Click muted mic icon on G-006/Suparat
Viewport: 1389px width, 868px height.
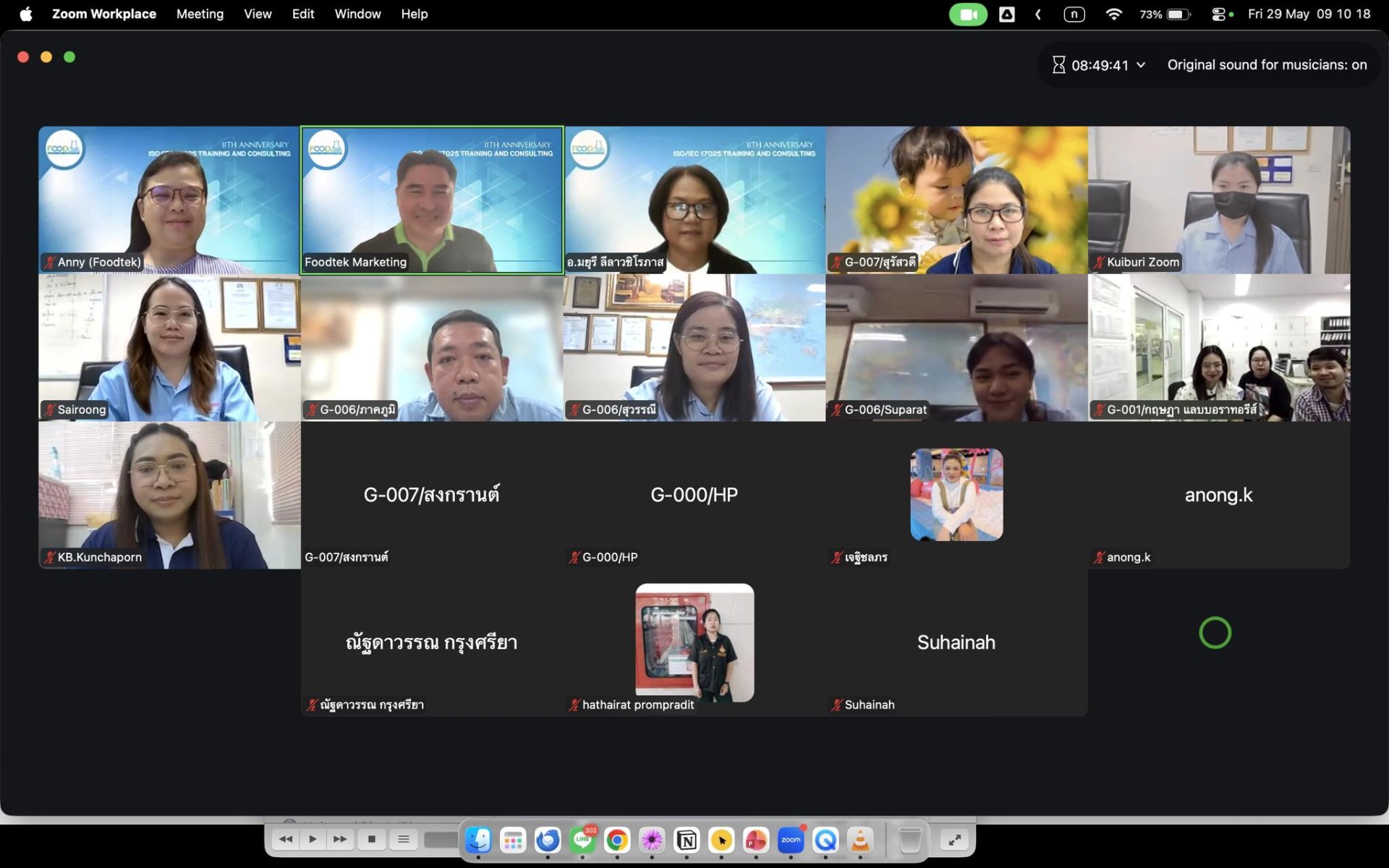pyautogui.click(x=837, y=410)
